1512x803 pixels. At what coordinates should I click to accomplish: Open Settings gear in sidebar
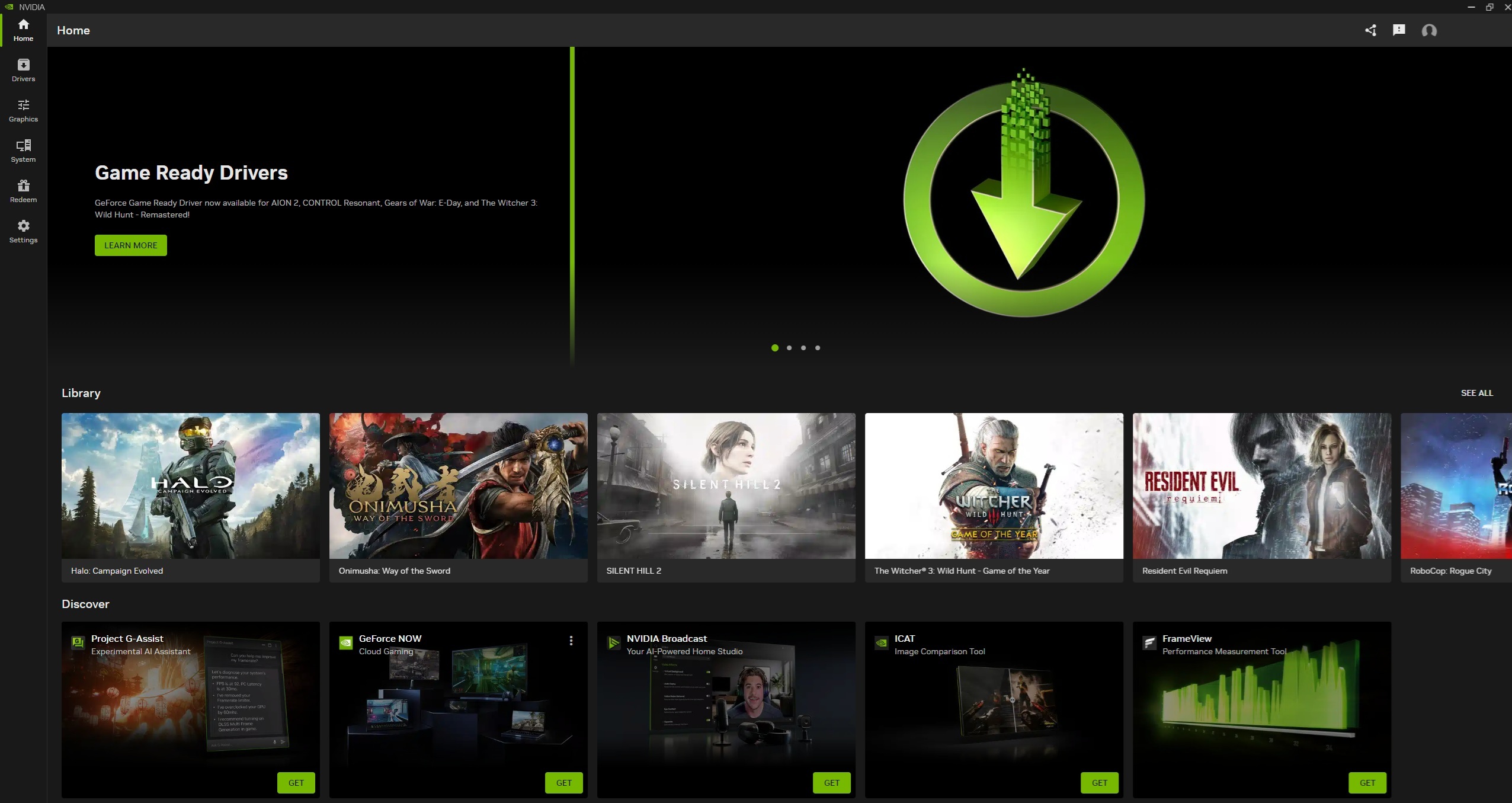coord(23,232)
